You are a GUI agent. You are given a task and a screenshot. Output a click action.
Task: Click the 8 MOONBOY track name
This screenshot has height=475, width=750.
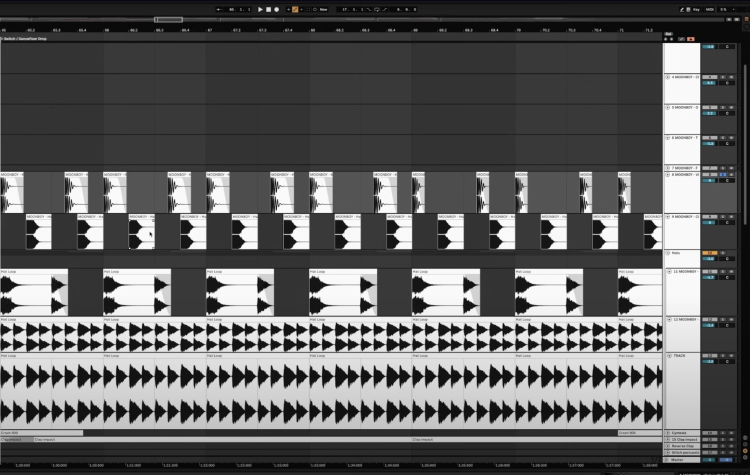[x=684, y=175]
